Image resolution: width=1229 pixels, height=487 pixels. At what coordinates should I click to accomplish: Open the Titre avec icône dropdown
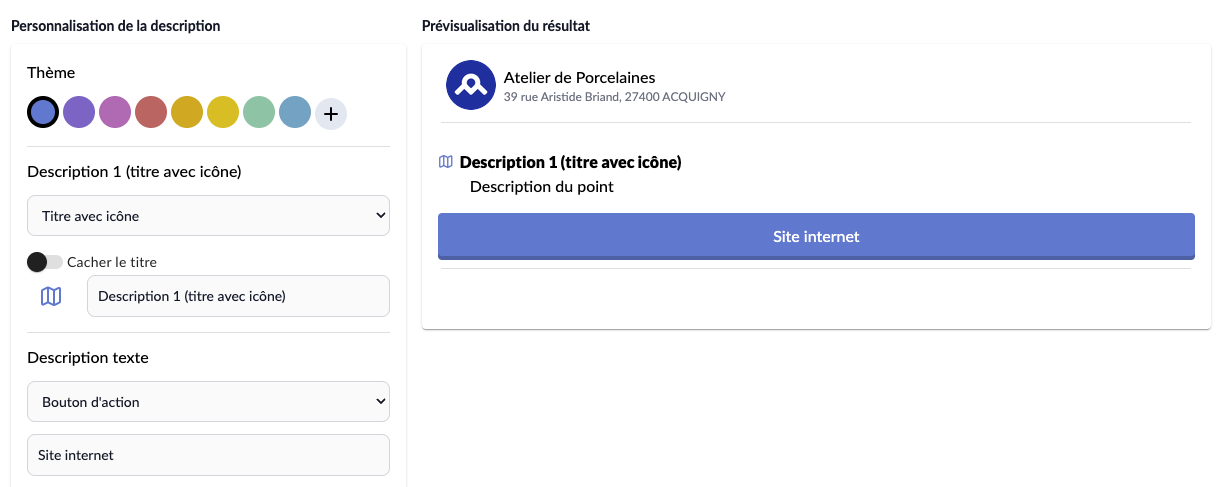(x=208, y=215)
